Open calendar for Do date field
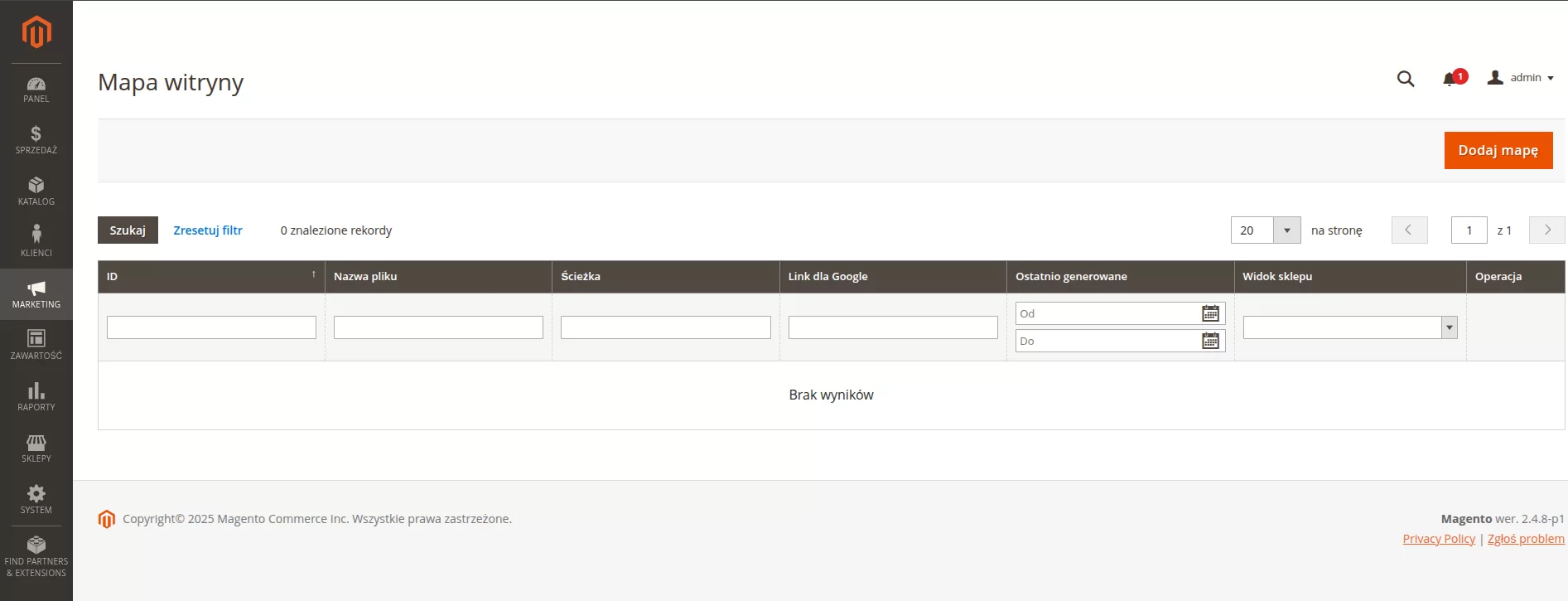The height and width of the screenshot is (601, 1568). click(1210, 341)
